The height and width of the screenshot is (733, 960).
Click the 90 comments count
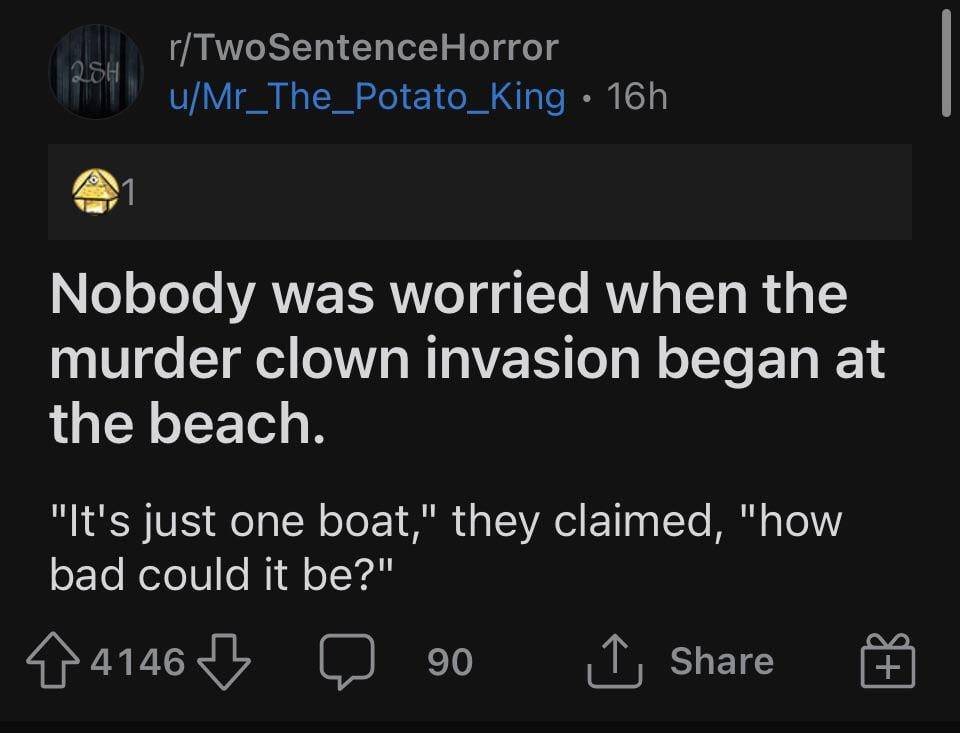pyautogui.click(x=449, y=662)
